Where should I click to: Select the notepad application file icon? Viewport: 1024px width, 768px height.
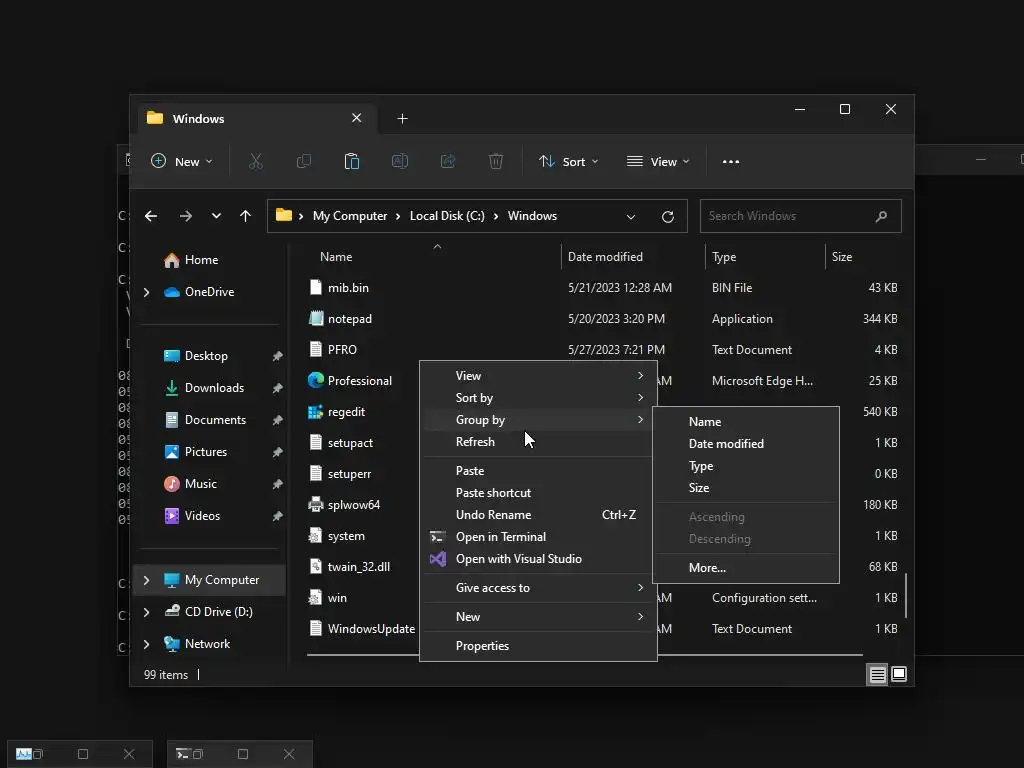click(315, 319)
